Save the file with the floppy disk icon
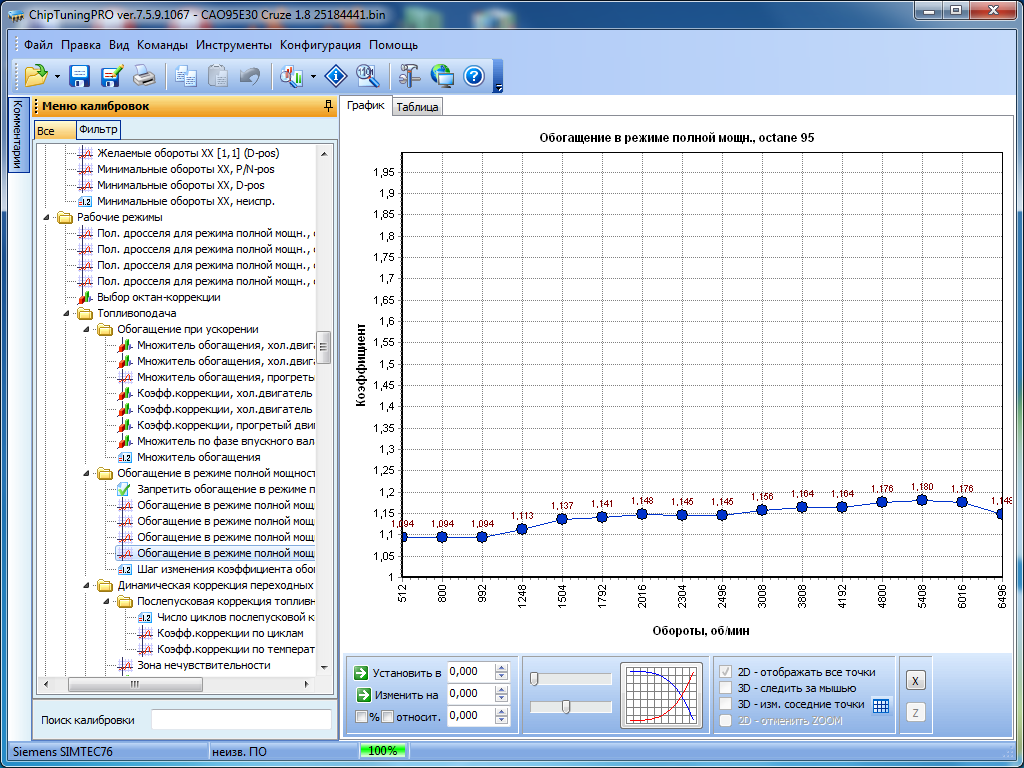The image size is (1024, 768). (x=79, y=75)
